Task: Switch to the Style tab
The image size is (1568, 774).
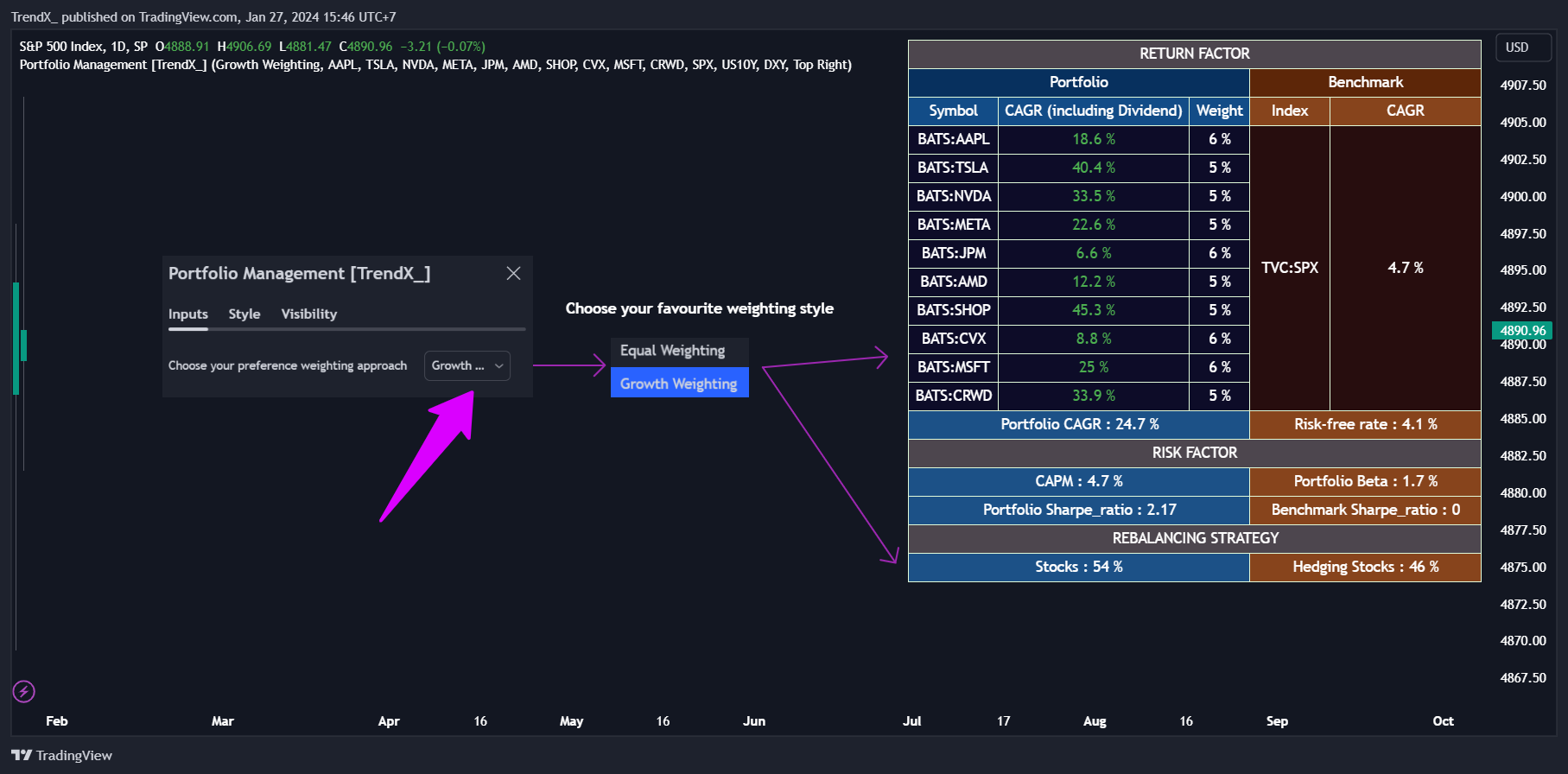Action: (x=244, y=314)
